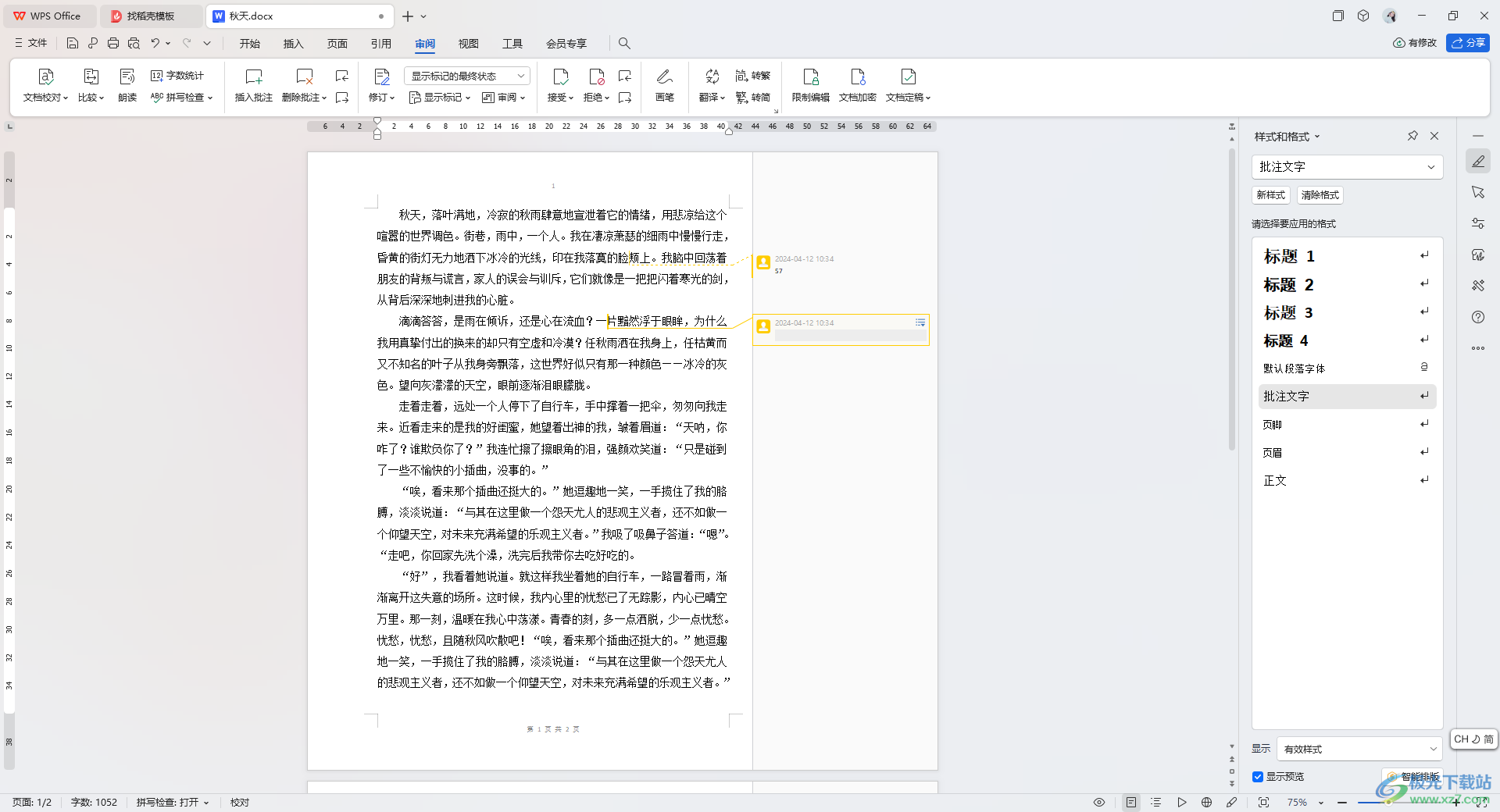Screen dimensions: 1500x812
Task: Click the help icon in right sidebar
Action: tap(1478, 317)
